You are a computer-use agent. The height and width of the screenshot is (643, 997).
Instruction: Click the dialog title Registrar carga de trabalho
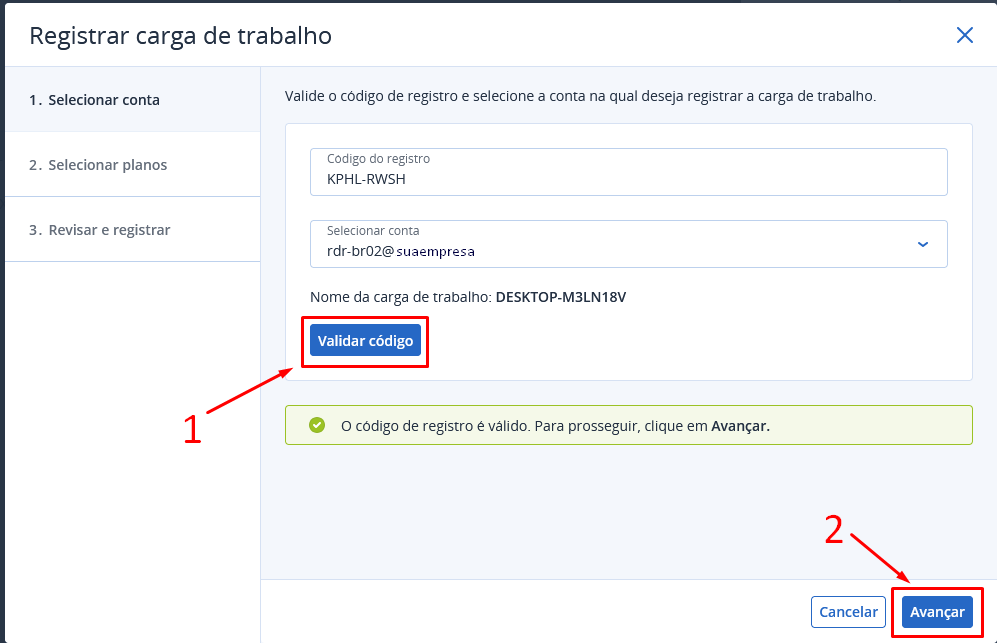181,37
